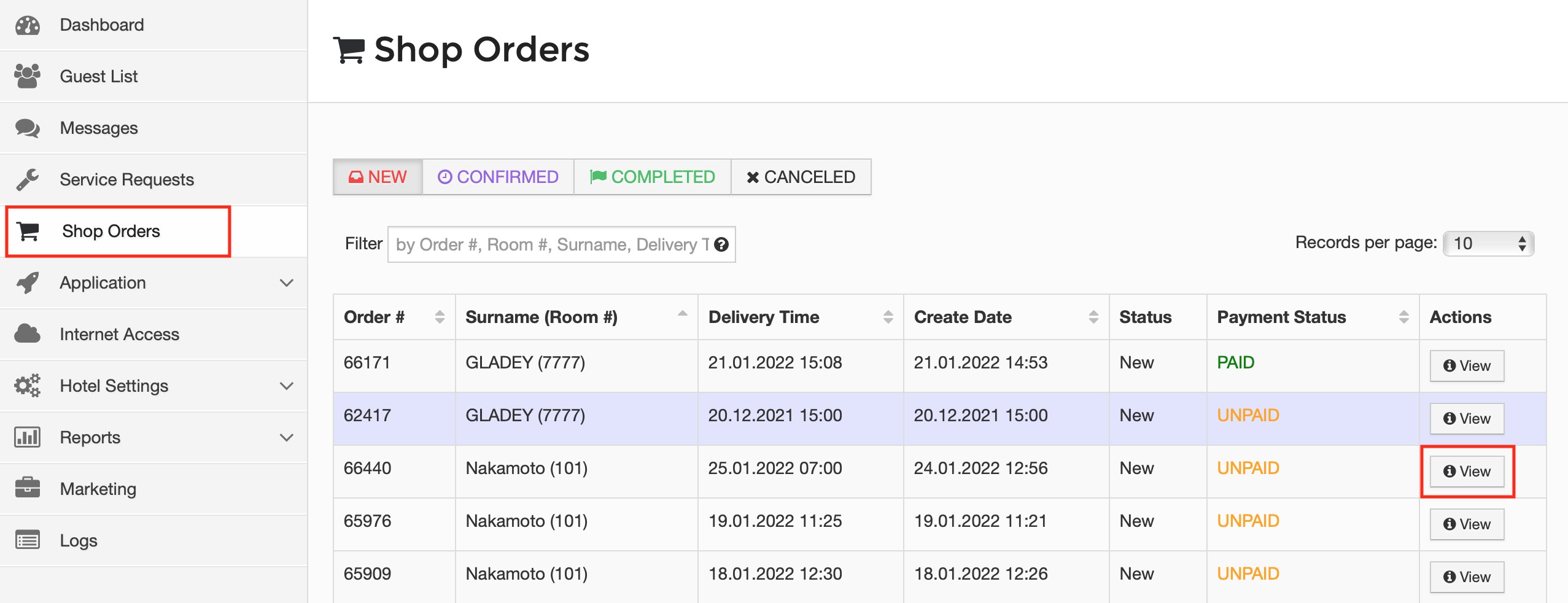Viewport: 1568px width, 603px height.
Task: Open Internet Access page
Action: [x=153, y=334]
